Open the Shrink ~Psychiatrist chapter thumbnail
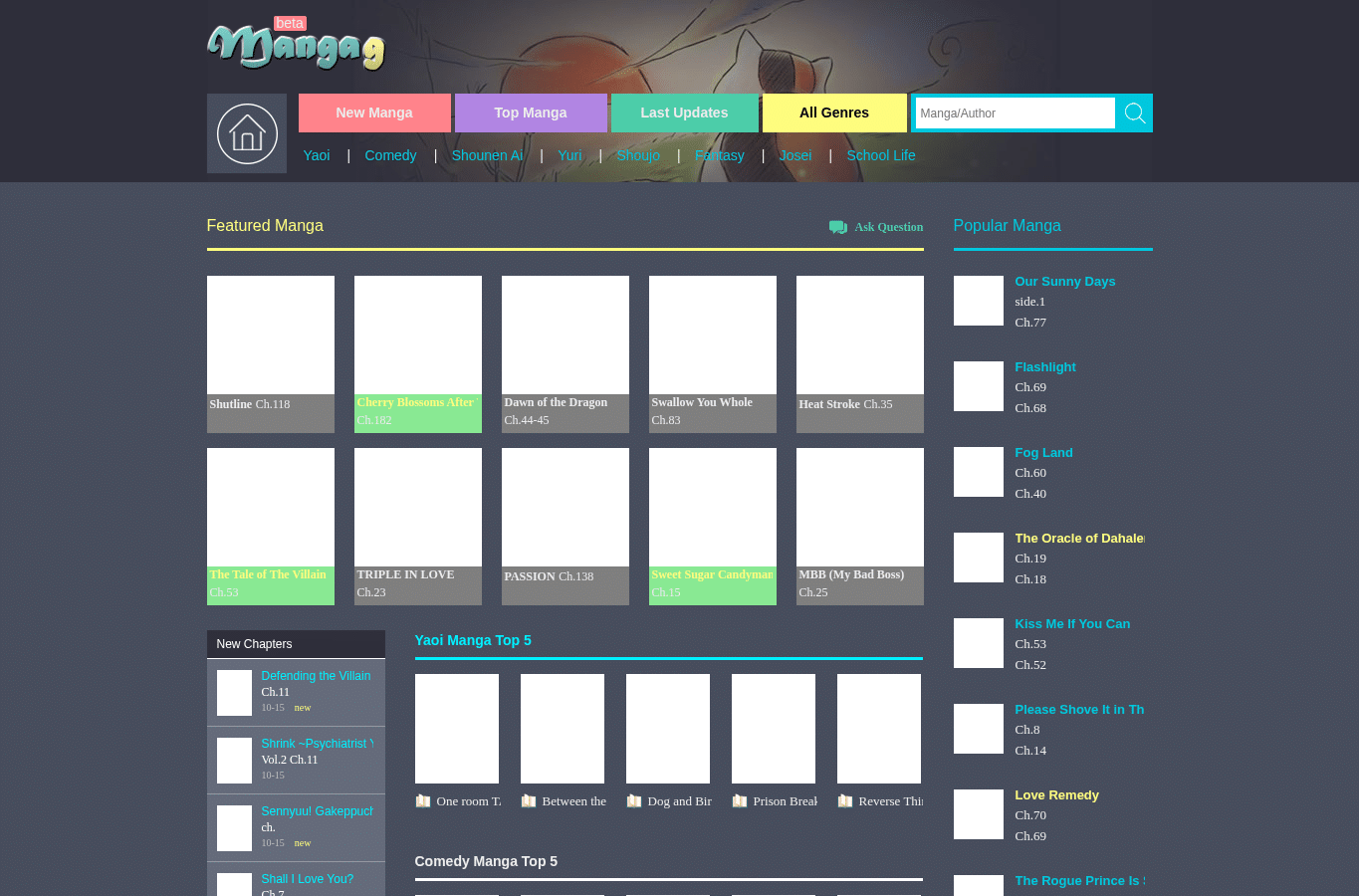 [235, 761]
